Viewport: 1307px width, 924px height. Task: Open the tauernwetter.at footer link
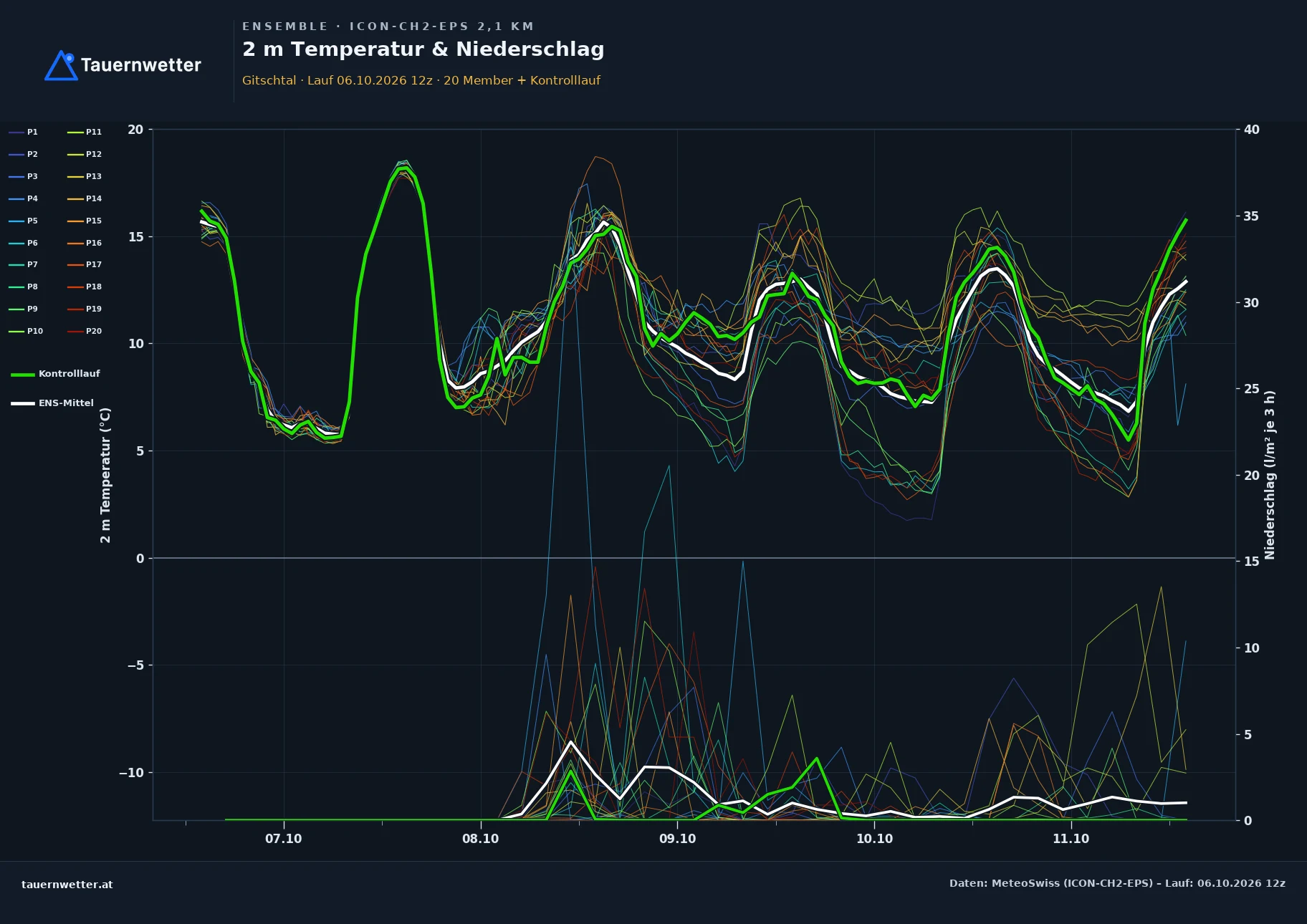coord(67,885)
